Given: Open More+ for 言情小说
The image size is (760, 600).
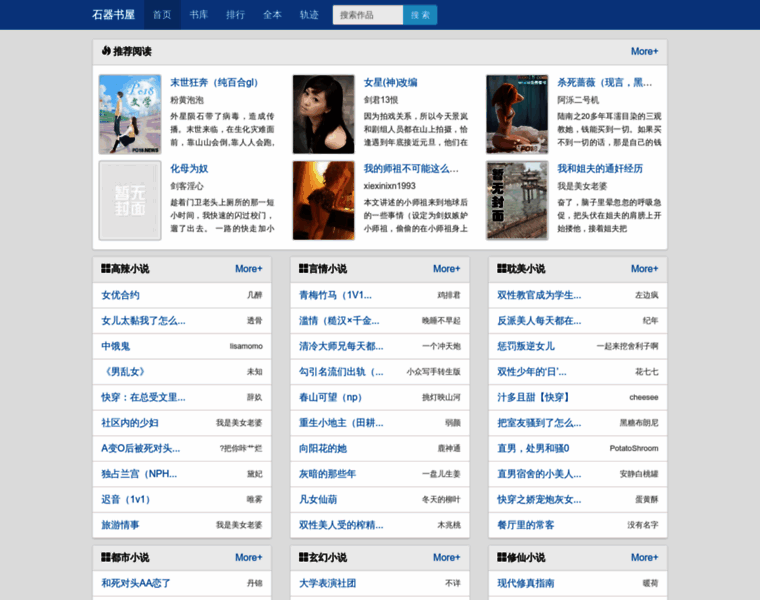Looking at the screenshot, I should (446, 268).
